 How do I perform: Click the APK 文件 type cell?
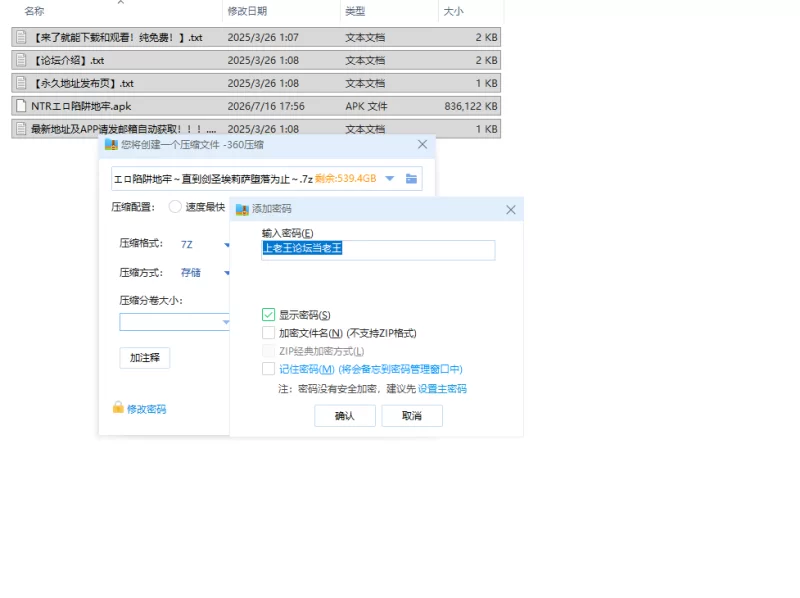coord(366,106)
